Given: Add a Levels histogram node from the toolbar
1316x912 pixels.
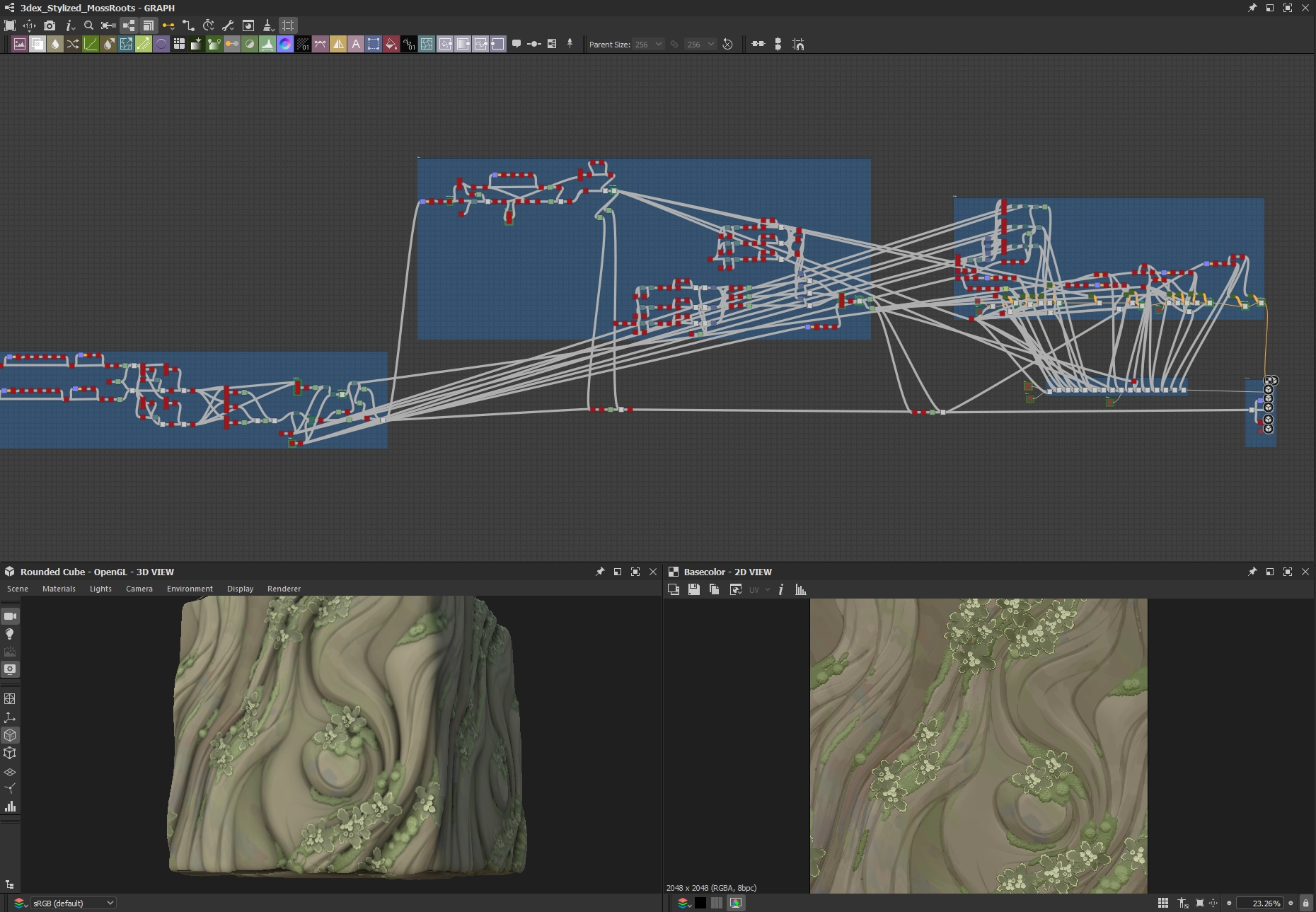Looking at the screenshot, I should [267, 44].
